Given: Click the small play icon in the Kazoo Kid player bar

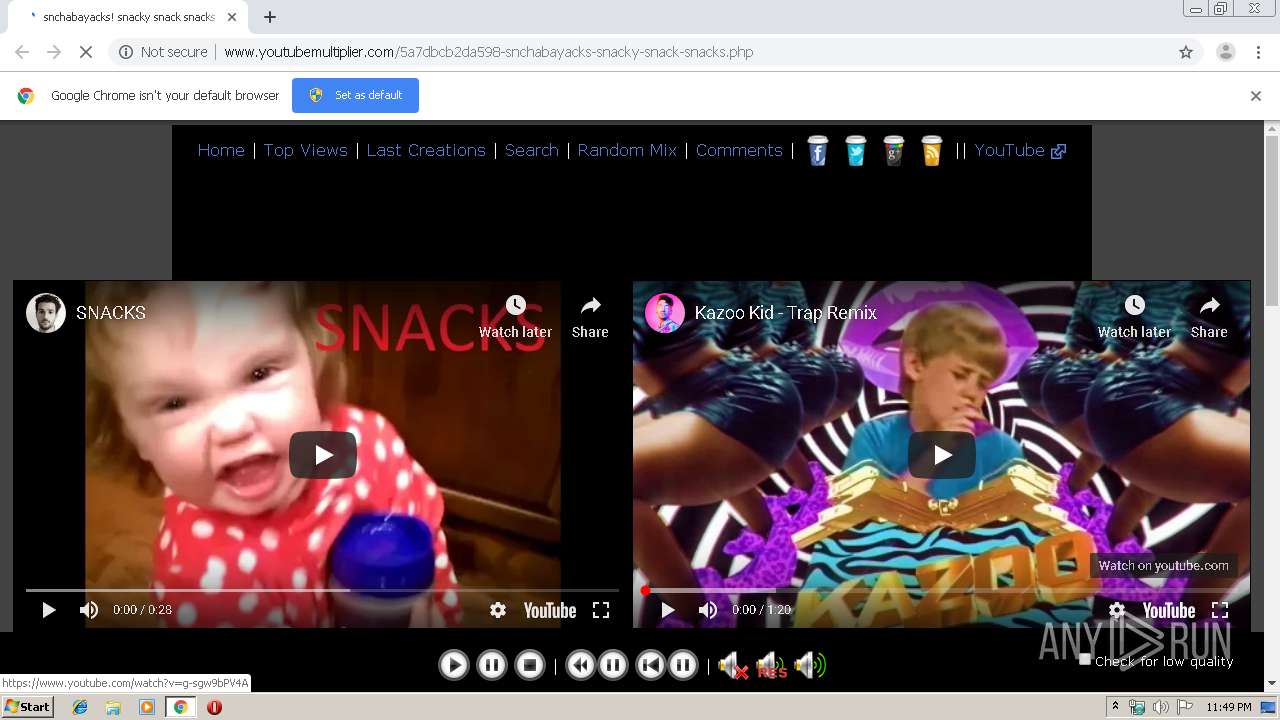Looking at the screenshot, I should (667, 610).
